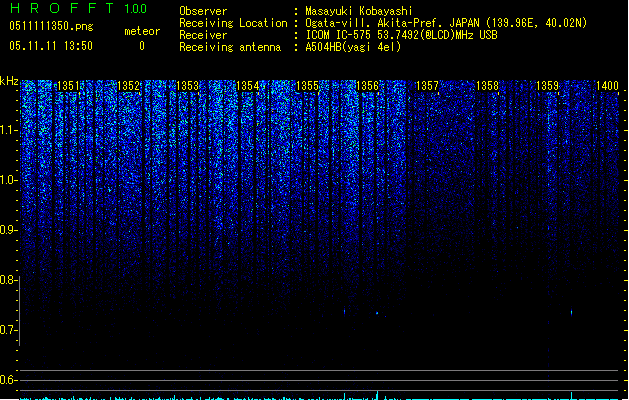
Task: Click the Ogata-vill. Akita-Pref. location text
Action: (446, 23)
